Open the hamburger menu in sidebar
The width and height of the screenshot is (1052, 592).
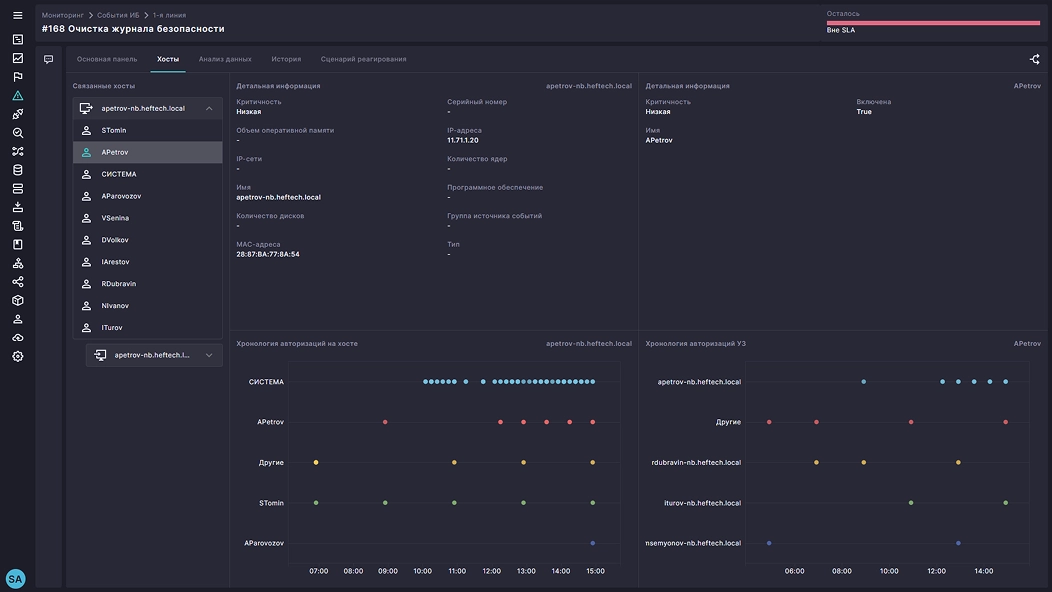tap(17, 16)
